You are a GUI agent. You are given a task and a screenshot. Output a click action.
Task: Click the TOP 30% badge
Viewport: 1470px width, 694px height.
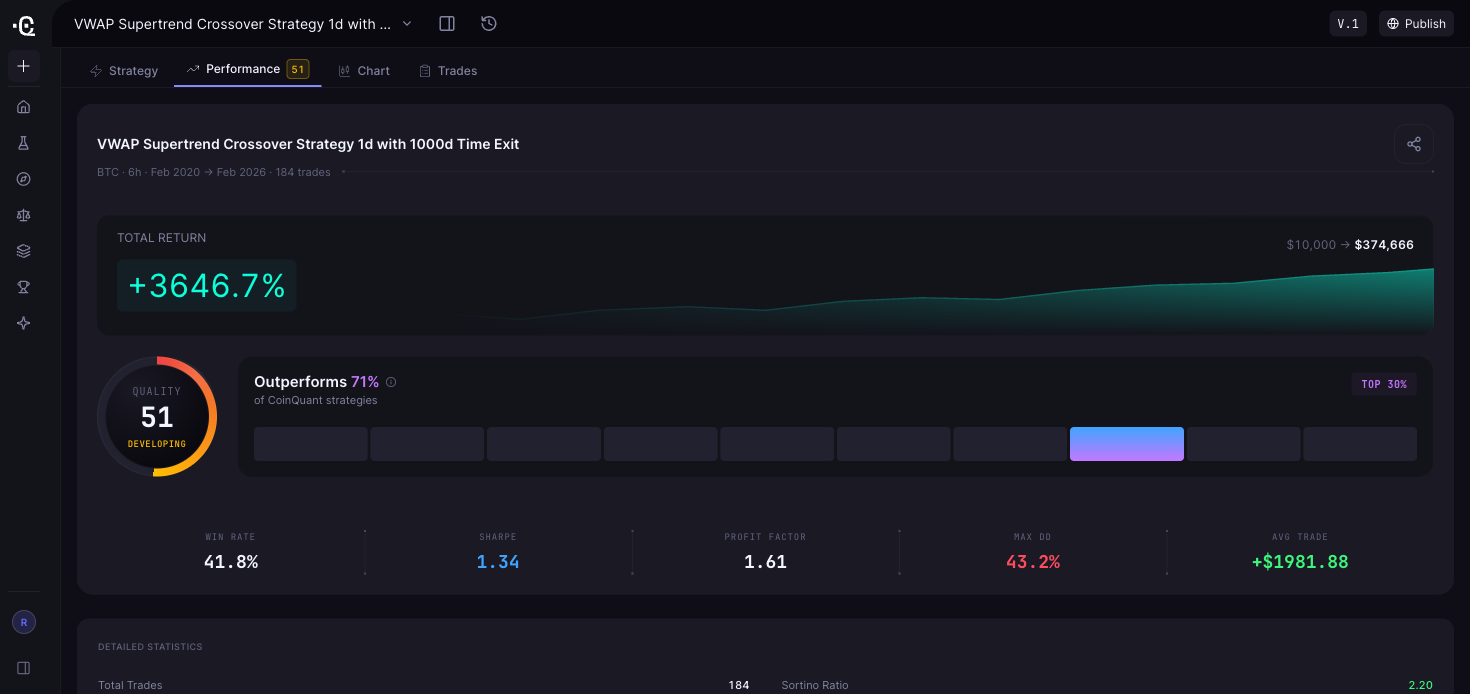tap(1384, 384)
